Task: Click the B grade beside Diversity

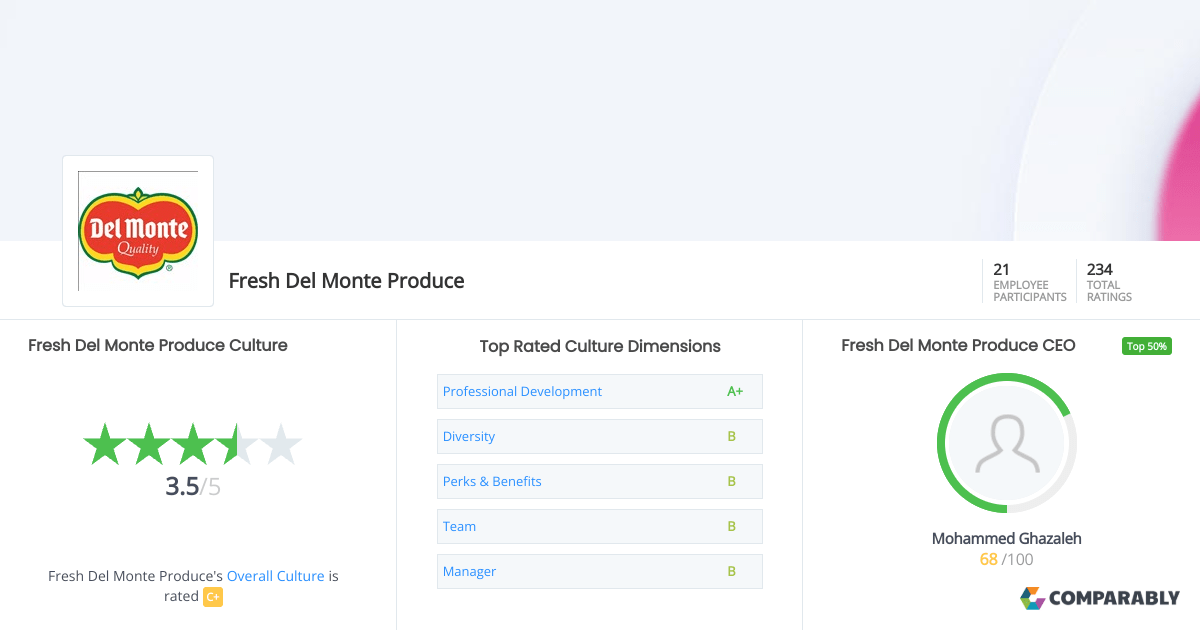Action: click(x=732, y=436)
